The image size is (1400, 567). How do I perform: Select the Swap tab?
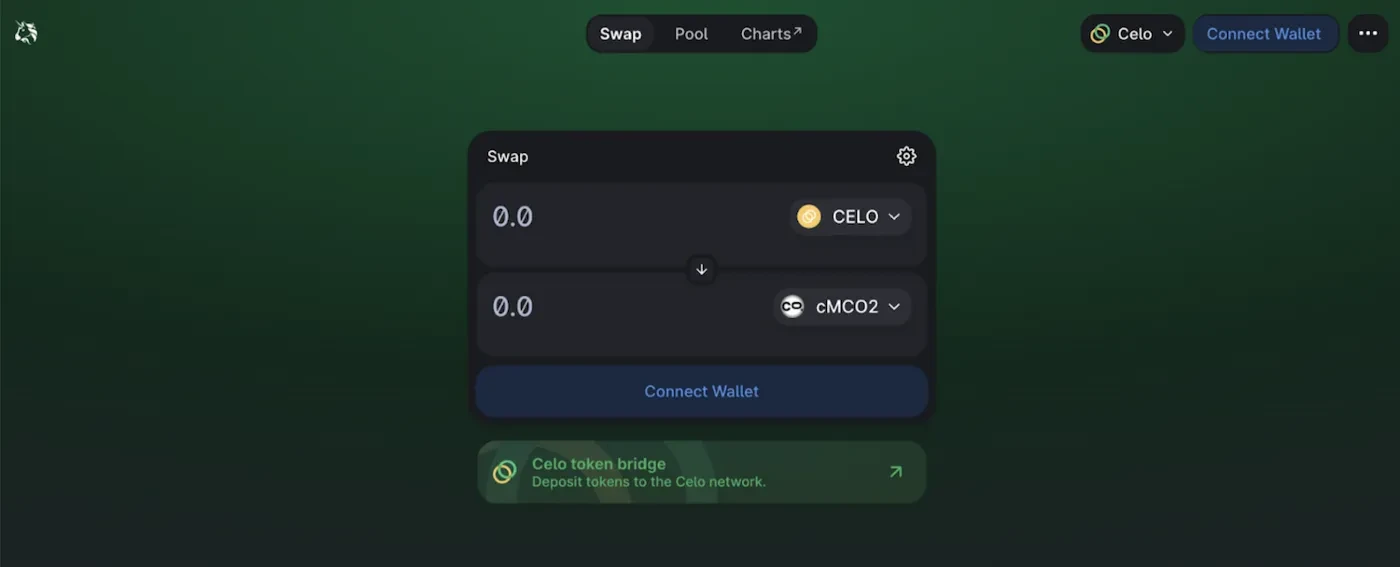(620, 34)
